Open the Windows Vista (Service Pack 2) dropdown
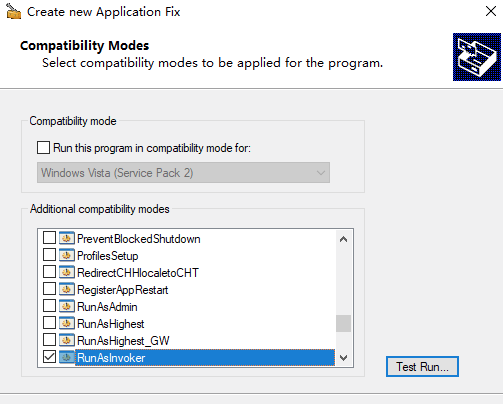This screenshot has width=503, height=404. 183,173
